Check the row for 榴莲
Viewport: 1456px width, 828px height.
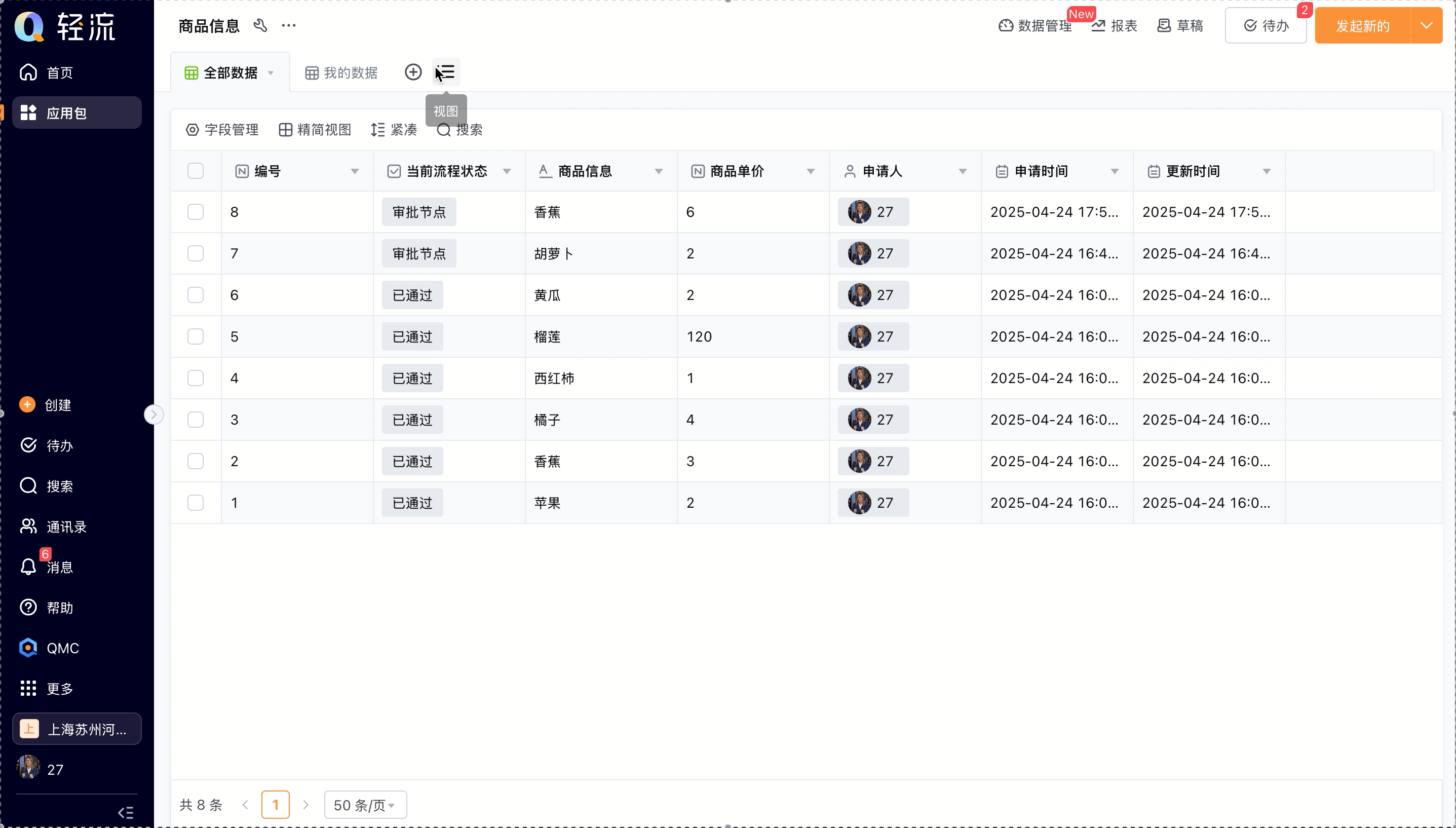click(x=196, y=336)
